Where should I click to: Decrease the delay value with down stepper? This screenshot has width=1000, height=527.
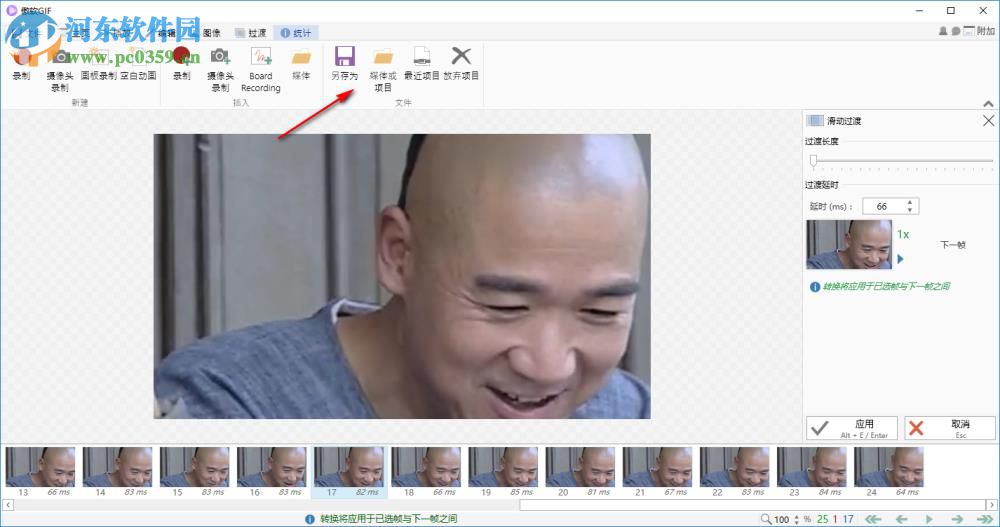[x=910, y=210]
